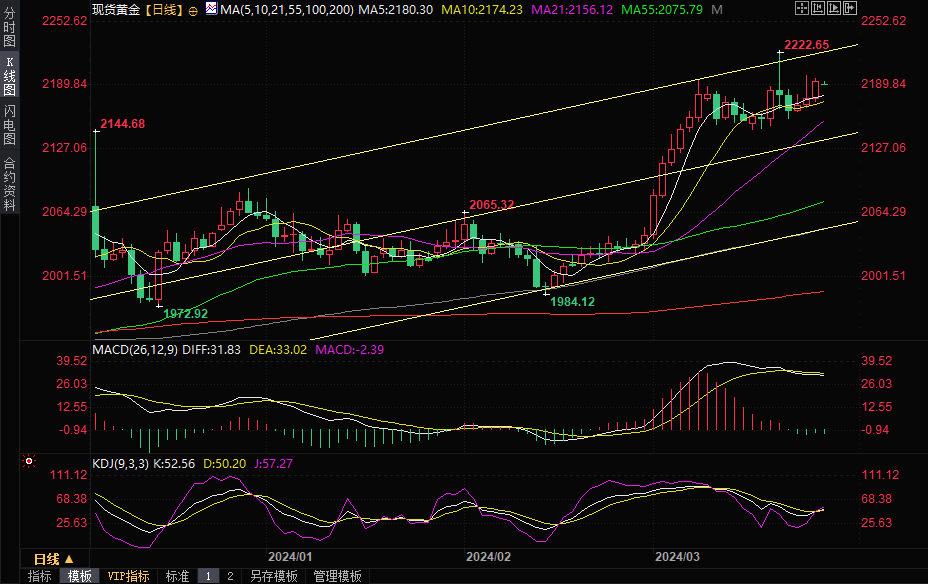Click the MA indicator chart icon
This screenshot has width=928, height=584.
click(210, 9)
